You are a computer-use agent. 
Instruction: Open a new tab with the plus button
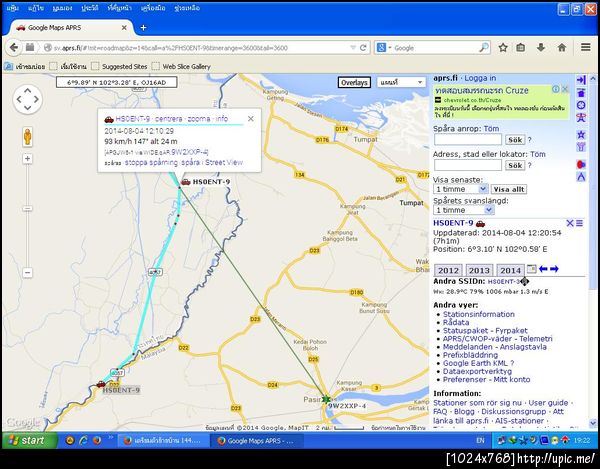click(x=143, y=28)
